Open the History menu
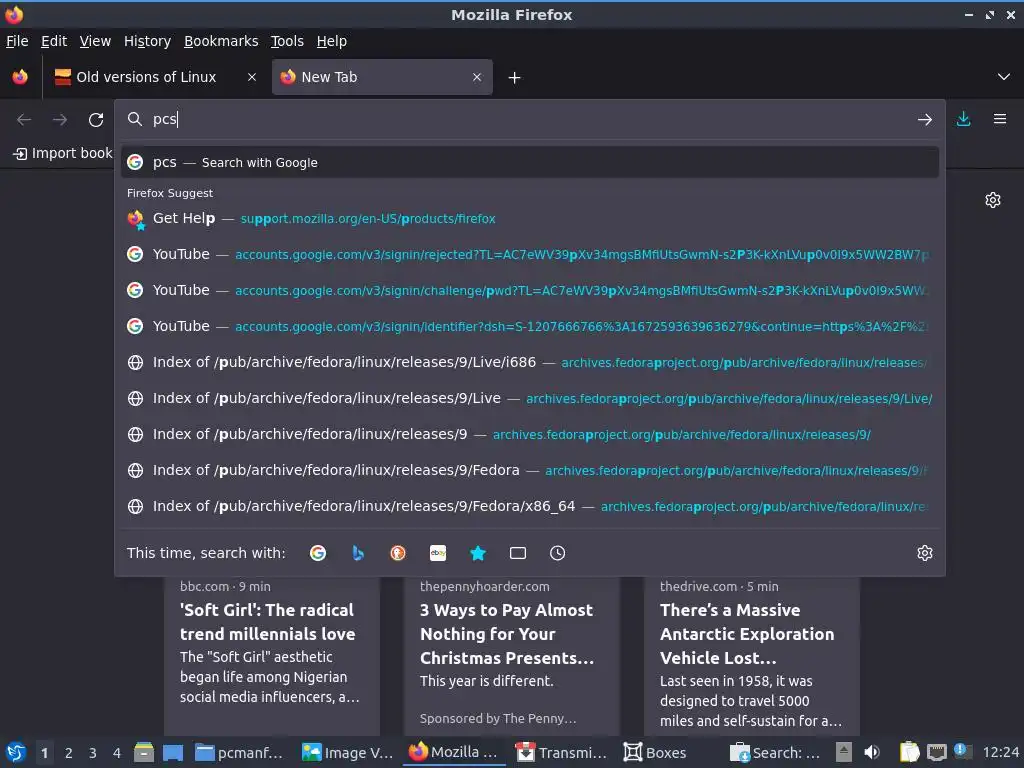This screenshot has height=768, width=1024. (148, 41)
